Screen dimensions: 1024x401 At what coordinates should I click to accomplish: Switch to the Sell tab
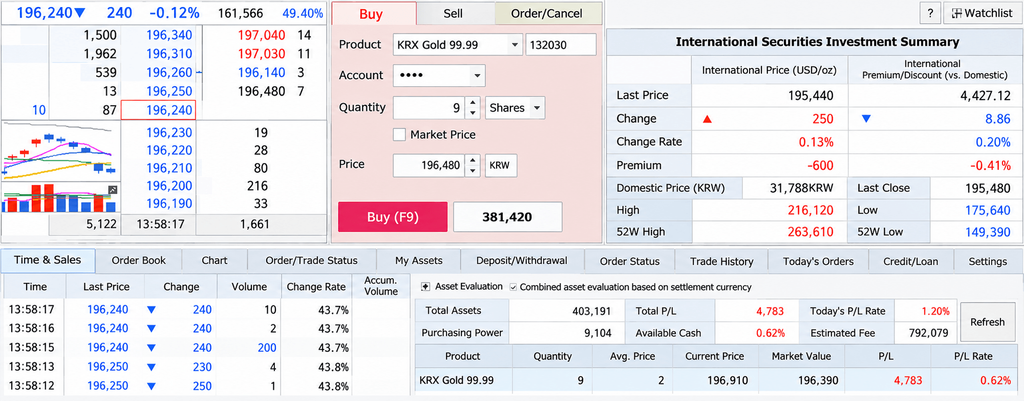click(x=455, y=14)
